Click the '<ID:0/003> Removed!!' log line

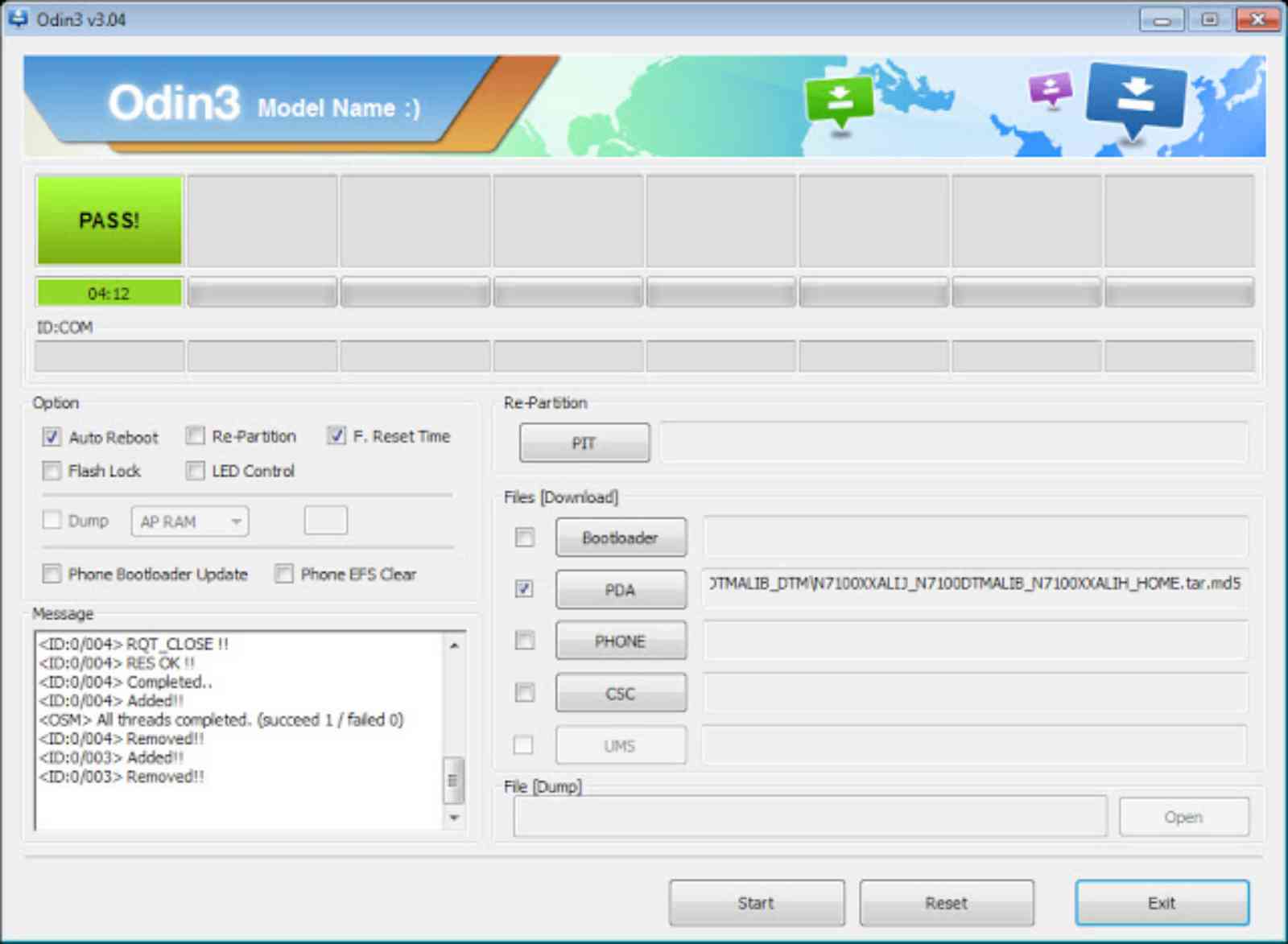(122, 777)
